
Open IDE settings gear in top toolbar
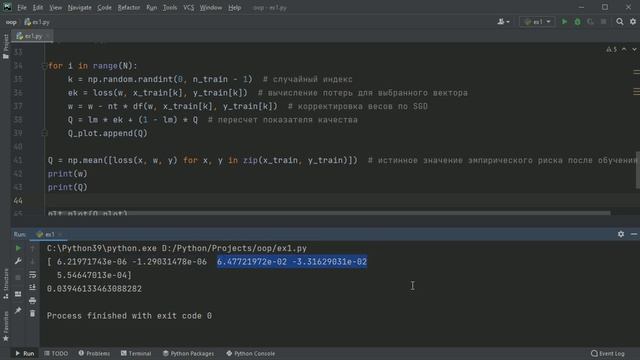(x=633, y=22)
